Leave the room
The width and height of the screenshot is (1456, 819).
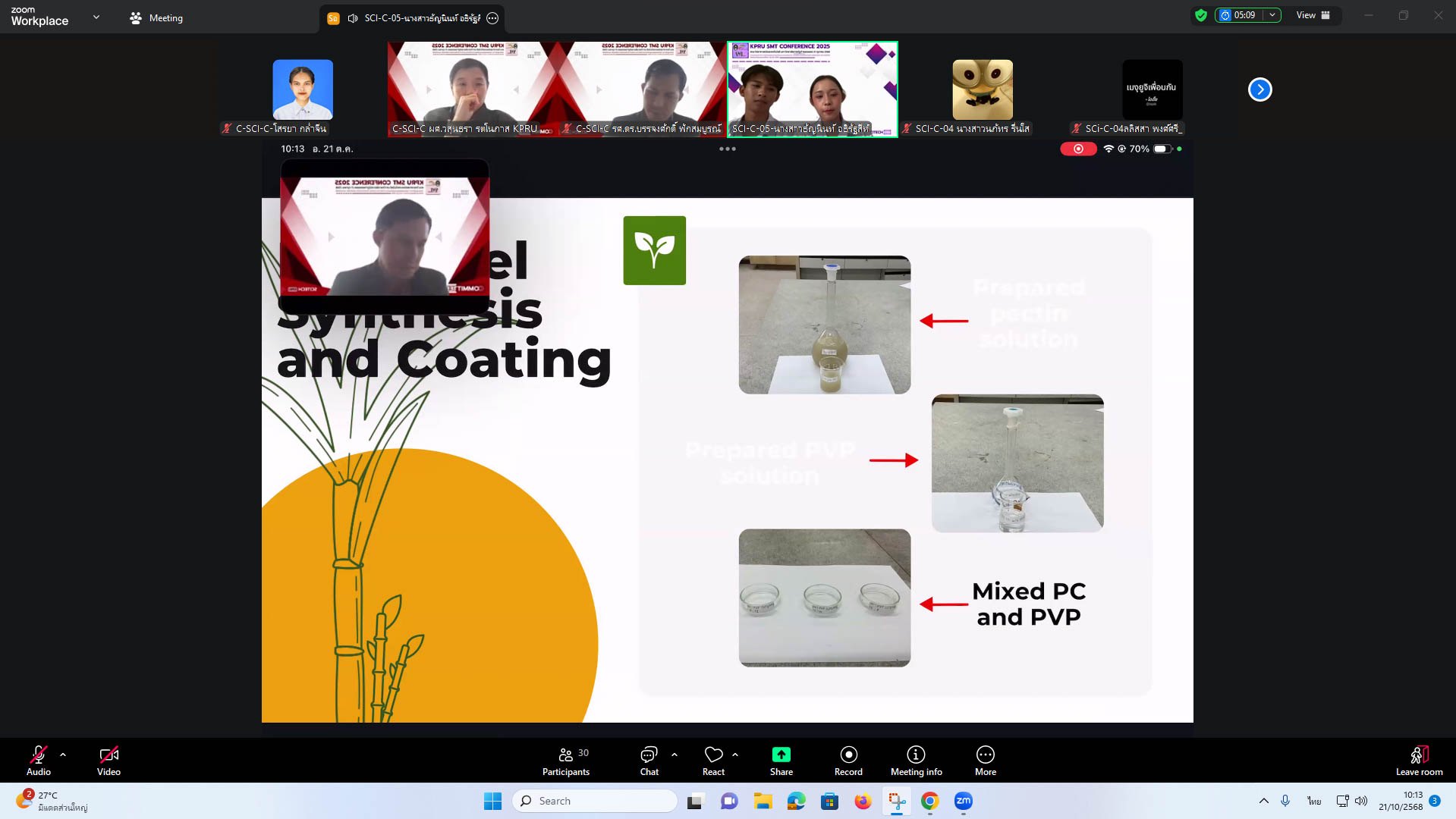[x=1419, y=761]
